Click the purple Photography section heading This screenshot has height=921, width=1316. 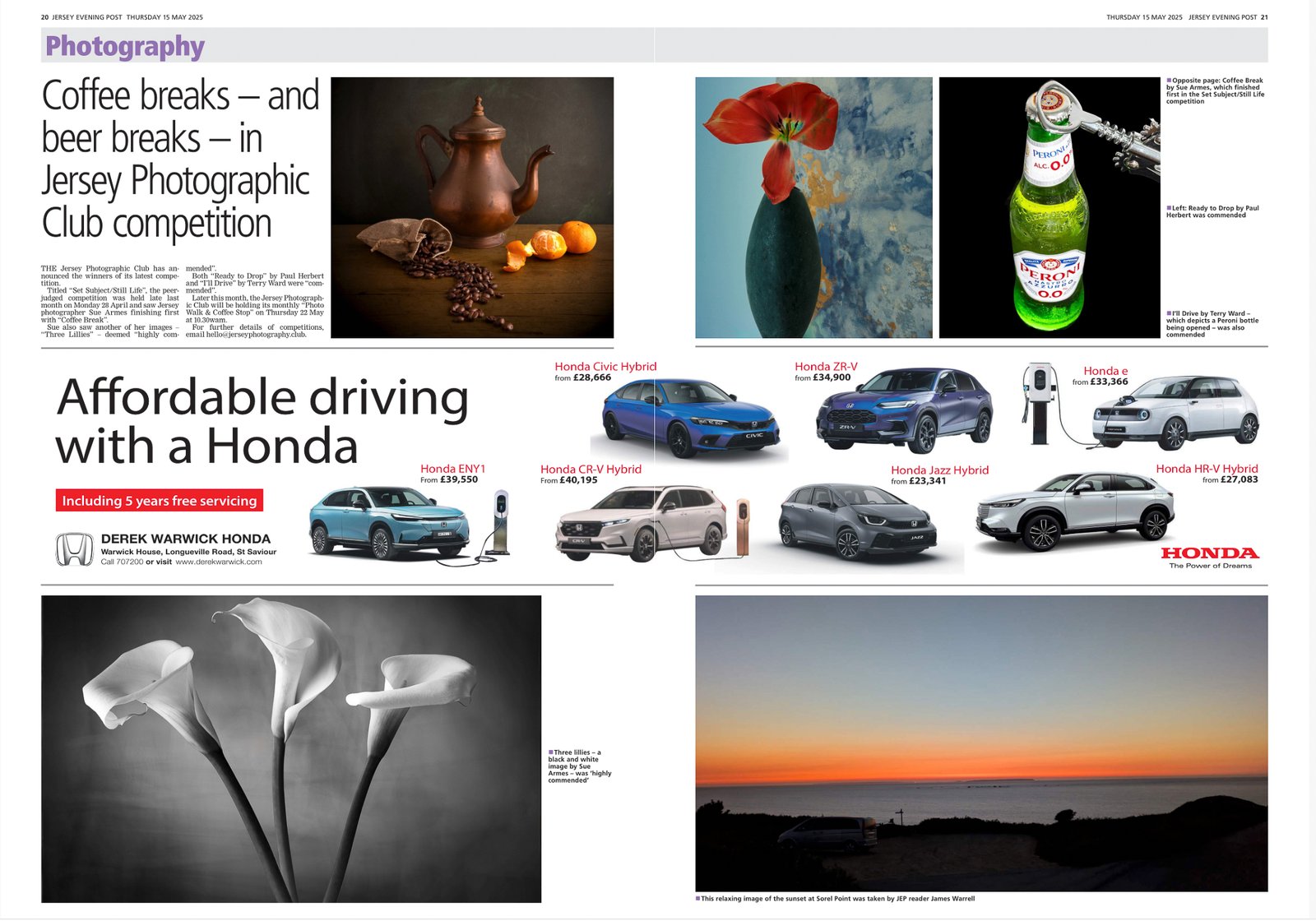pos(125,46)
